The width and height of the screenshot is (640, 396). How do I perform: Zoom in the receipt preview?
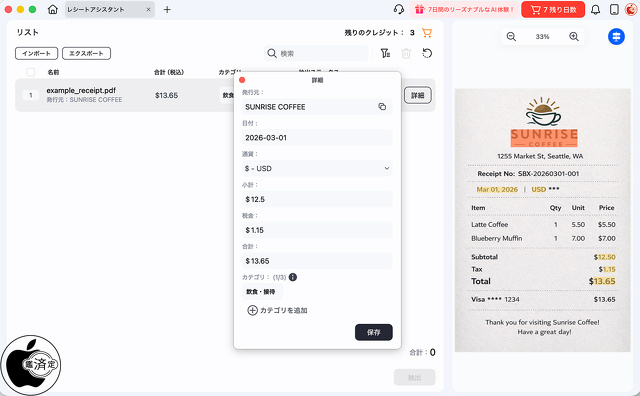click(574, 37)
